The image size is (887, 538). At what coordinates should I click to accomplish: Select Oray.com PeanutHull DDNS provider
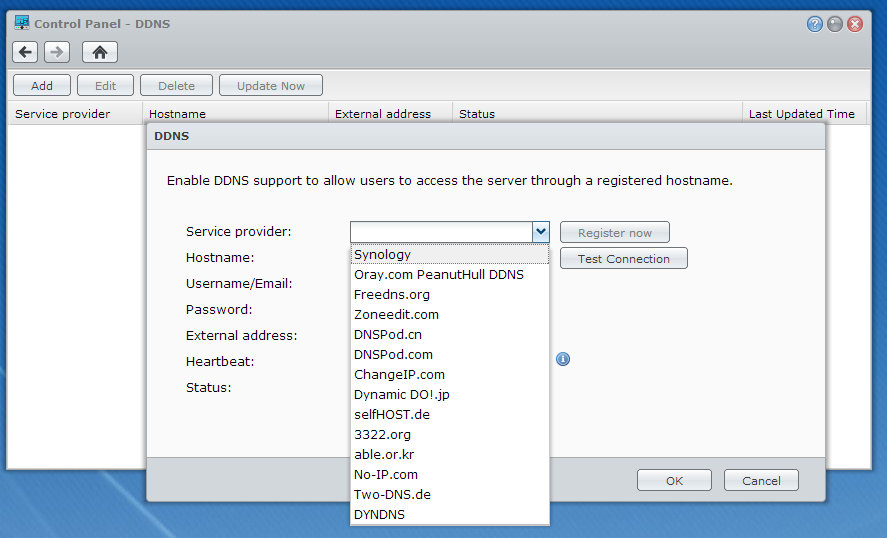pos(450,274)
